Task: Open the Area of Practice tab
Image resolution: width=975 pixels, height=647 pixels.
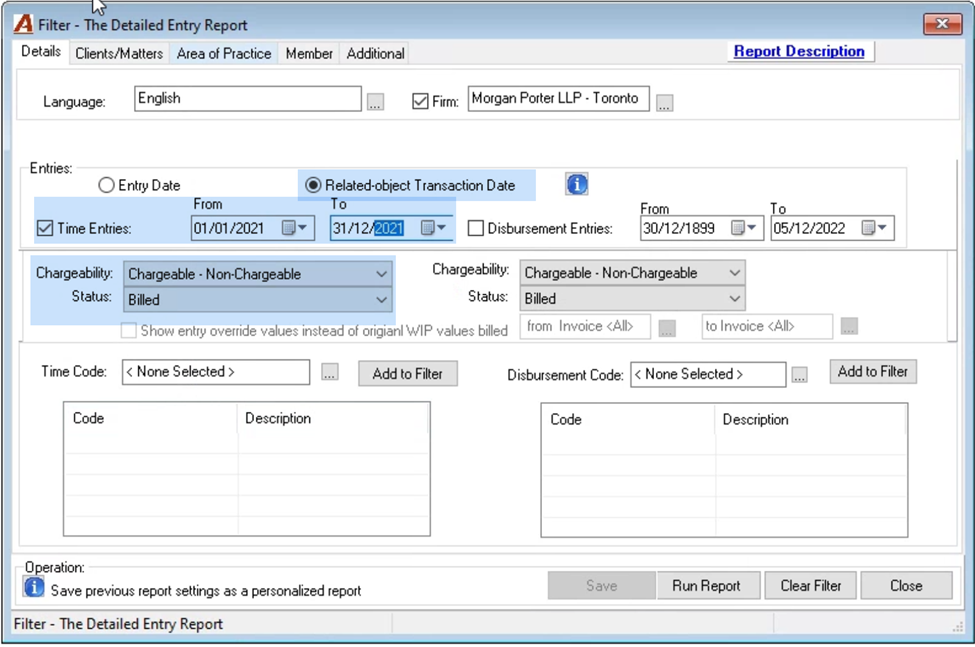Action: [x=224, y=53]
